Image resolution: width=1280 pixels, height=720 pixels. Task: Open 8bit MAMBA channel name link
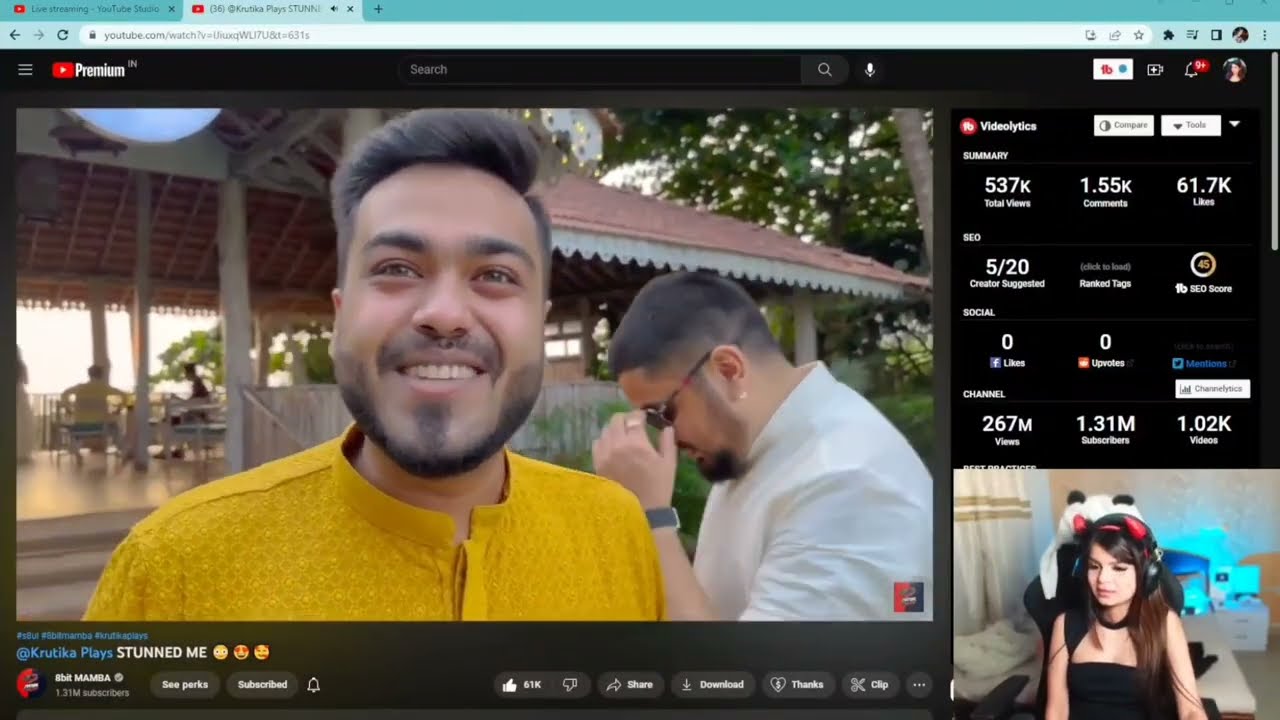click(83, 678)
